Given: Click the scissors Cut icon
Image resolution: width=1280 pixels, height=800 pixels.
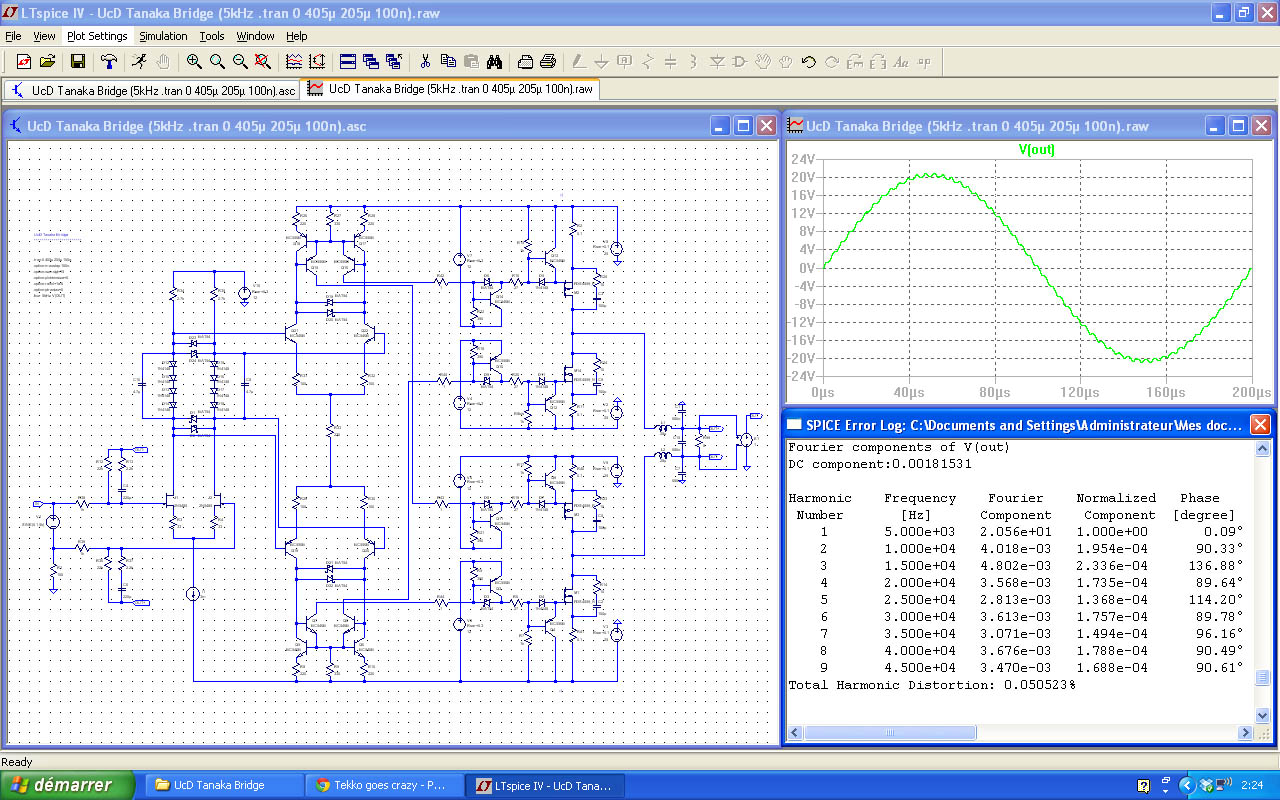Looking at the screenshot, I should coord(425,62).
